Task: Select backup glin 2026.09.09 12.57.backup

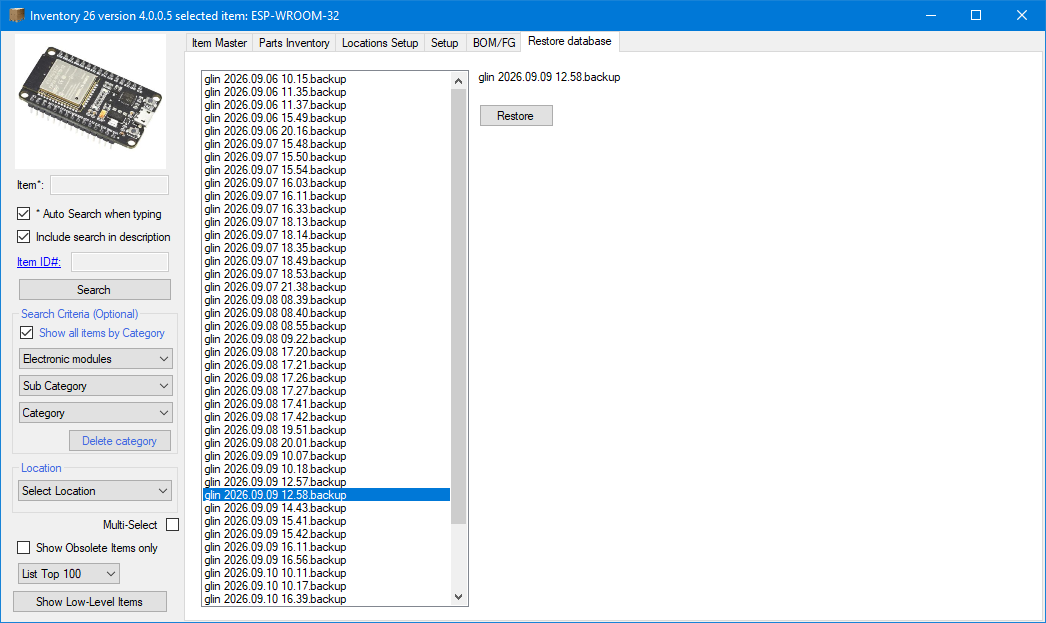Action: 326,482
